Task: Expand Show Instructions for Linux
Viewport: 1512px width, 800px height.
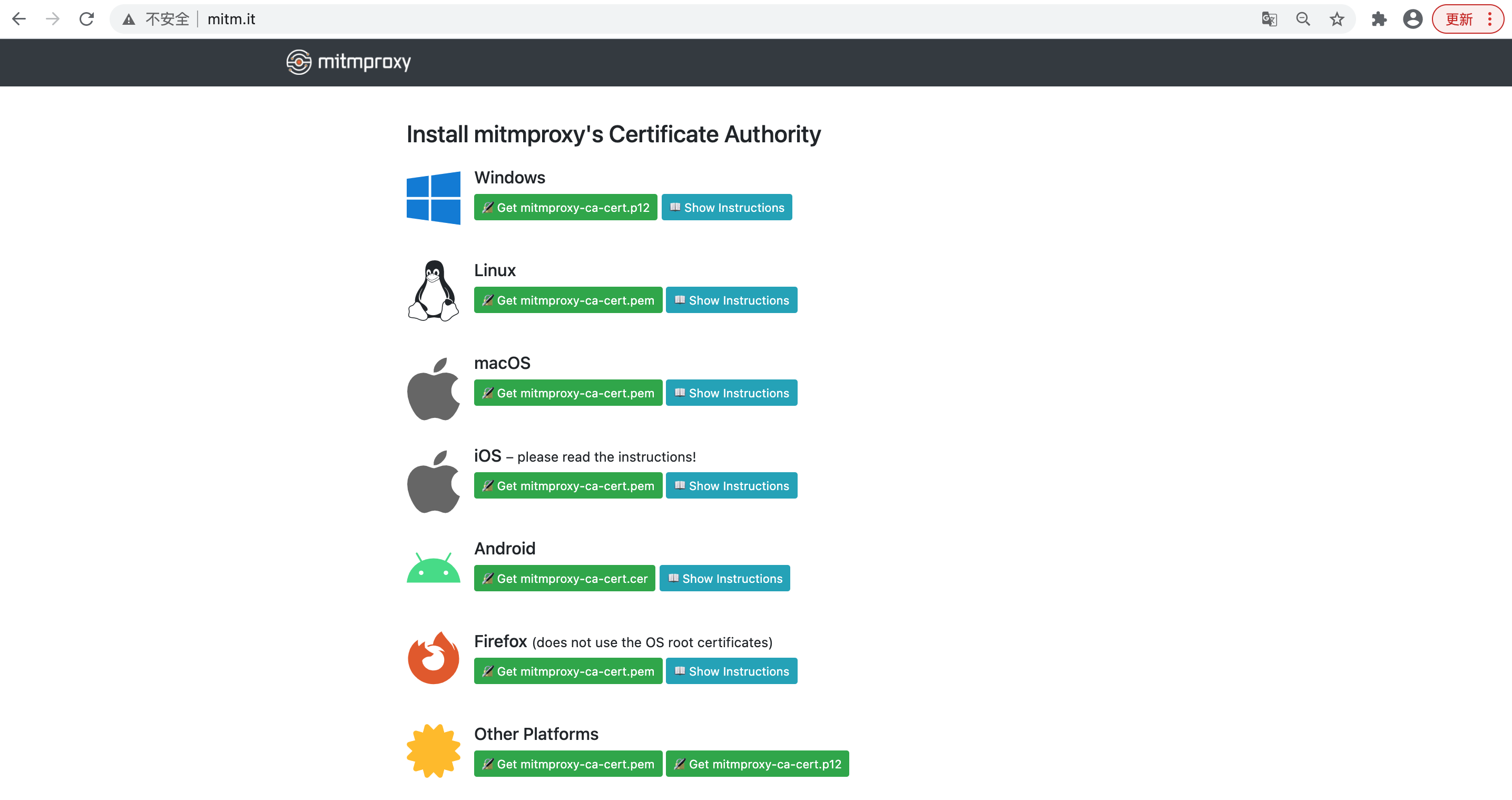Action: tap(731, 300)
